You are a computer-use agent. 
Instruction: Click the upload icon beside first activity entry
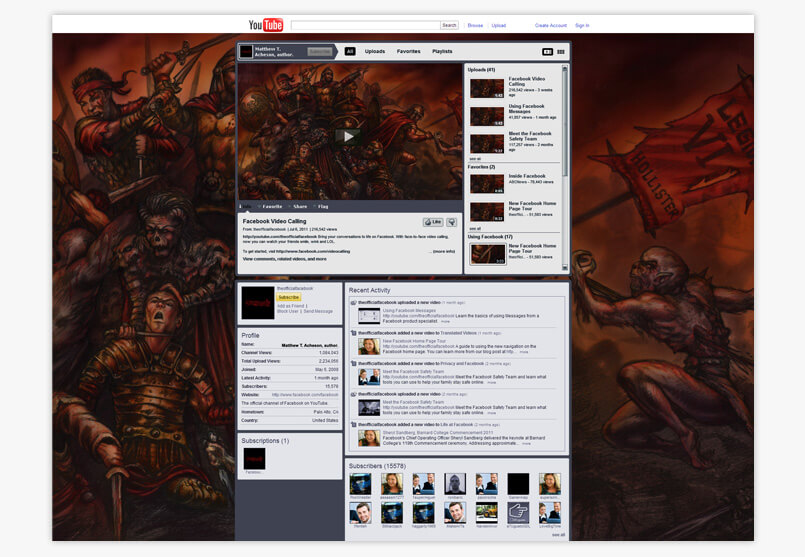[x=353, y=302]
